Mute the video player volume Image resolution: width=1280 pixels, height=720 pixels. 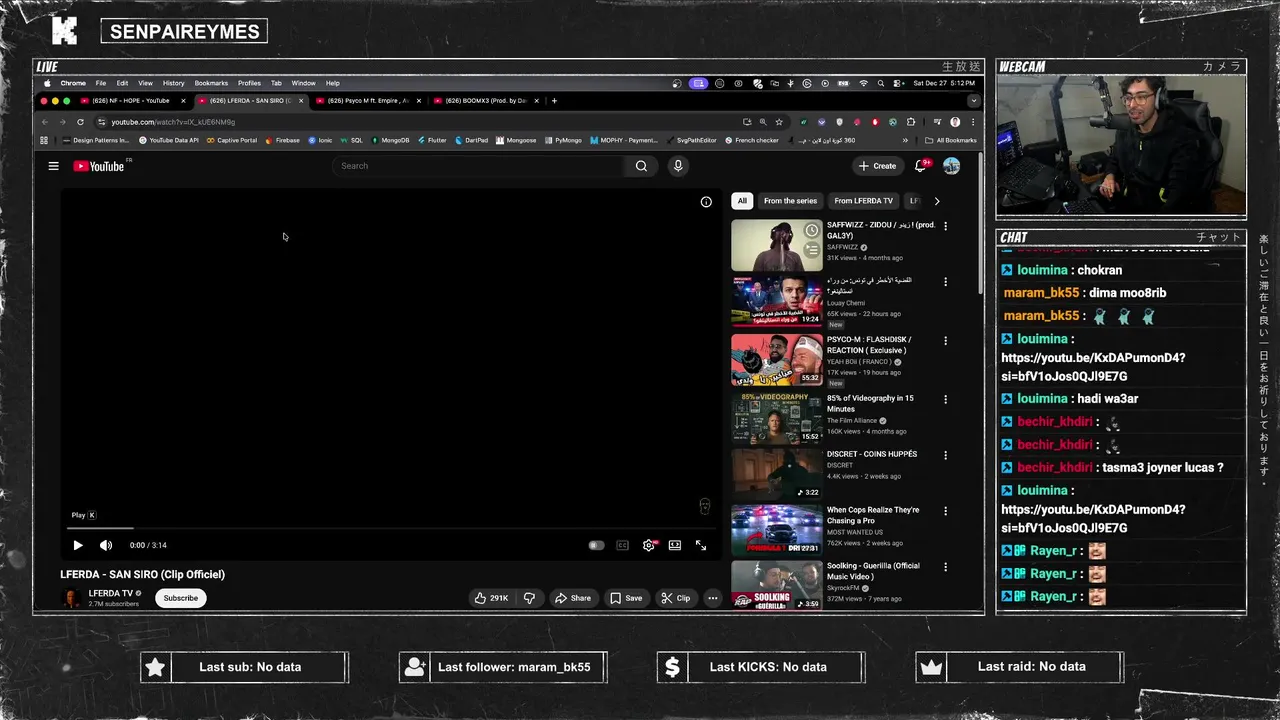[x=106, y=545]
